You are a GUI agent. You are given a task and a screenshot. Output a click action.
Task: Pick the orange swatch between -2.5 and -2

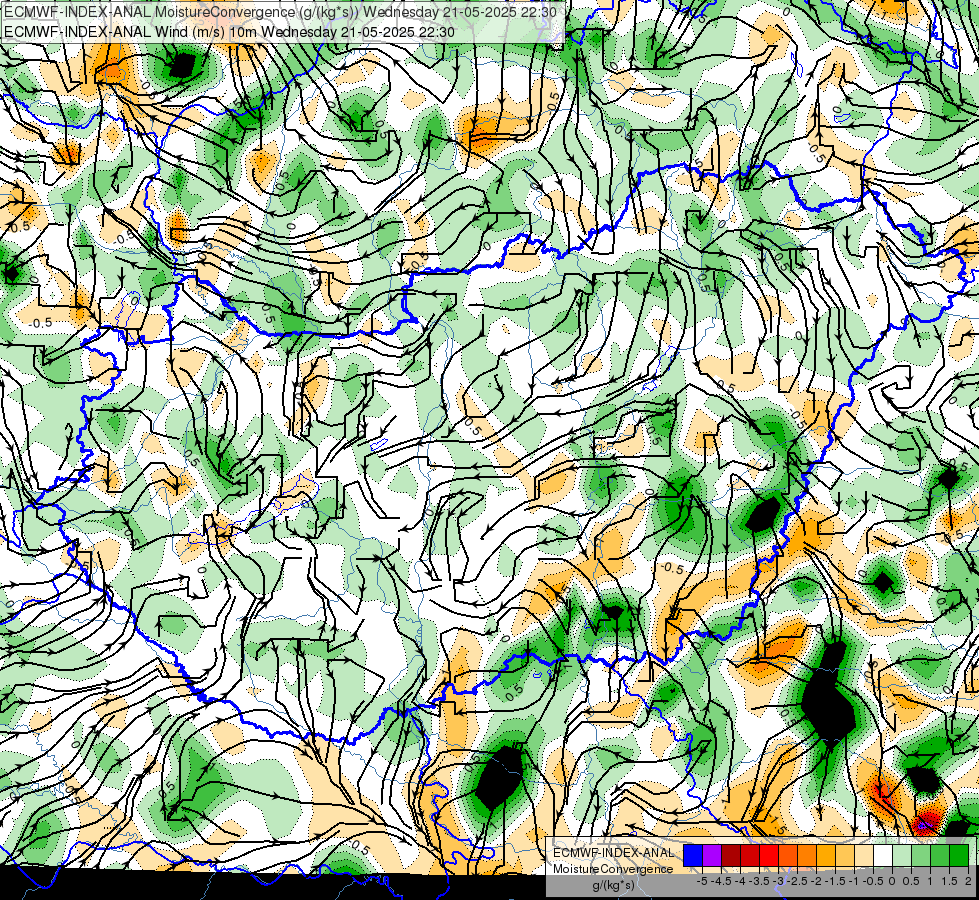pos(807,855)
